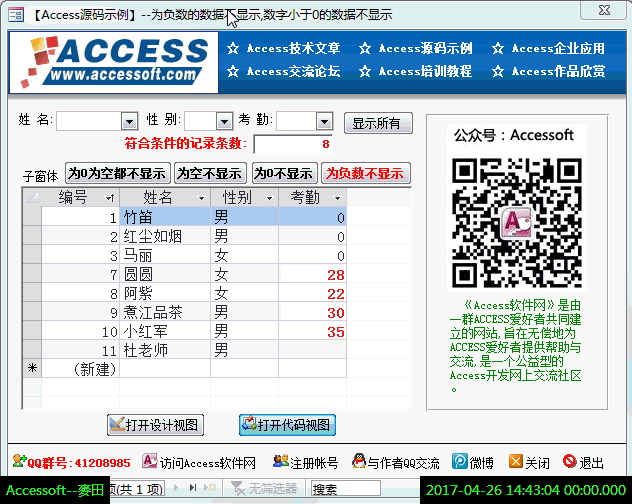Image resolution: width=632 pixels, height=504 pixels.
Task: Open Access源码示例 link
Action: click(426, 48)
